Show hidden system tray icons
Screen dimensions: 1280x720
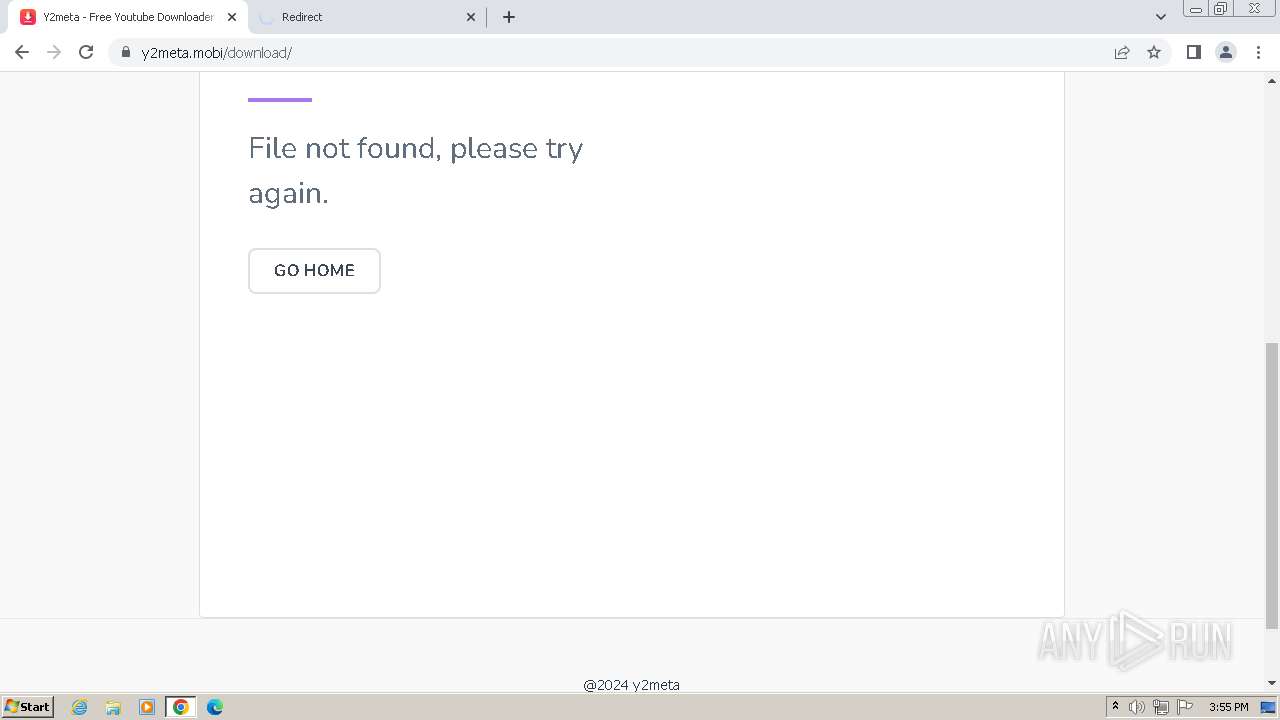pos(1115,707)
